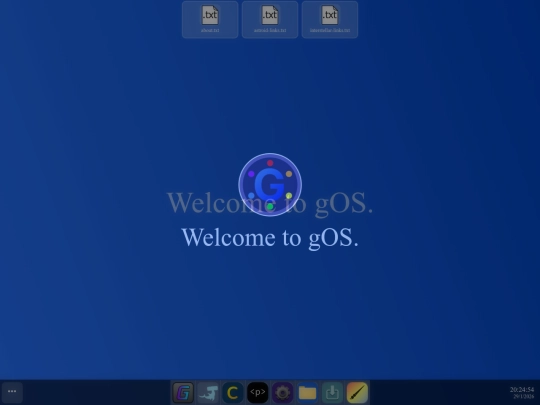The image size is (540, 405).
Task: Open the download tray app in dock
Action: 332,392
